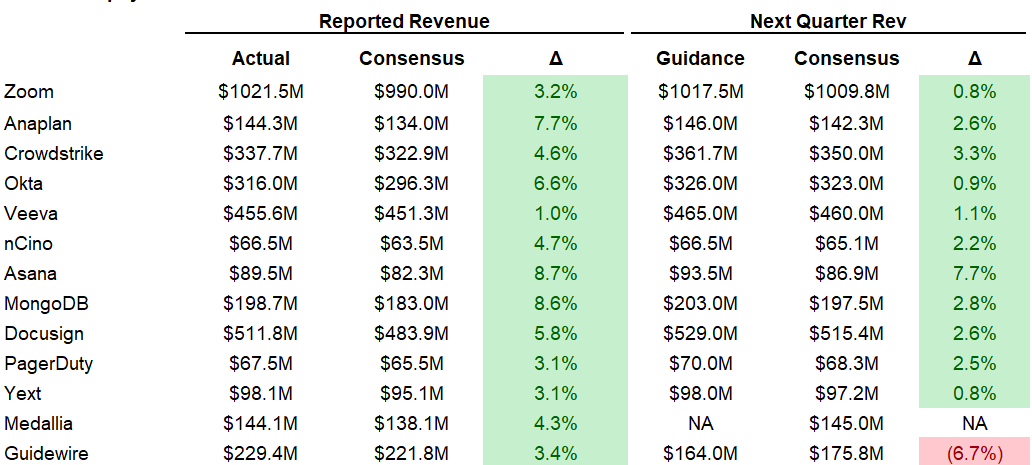
Task: Select the Docusign company row label
Action: (44, 333)
